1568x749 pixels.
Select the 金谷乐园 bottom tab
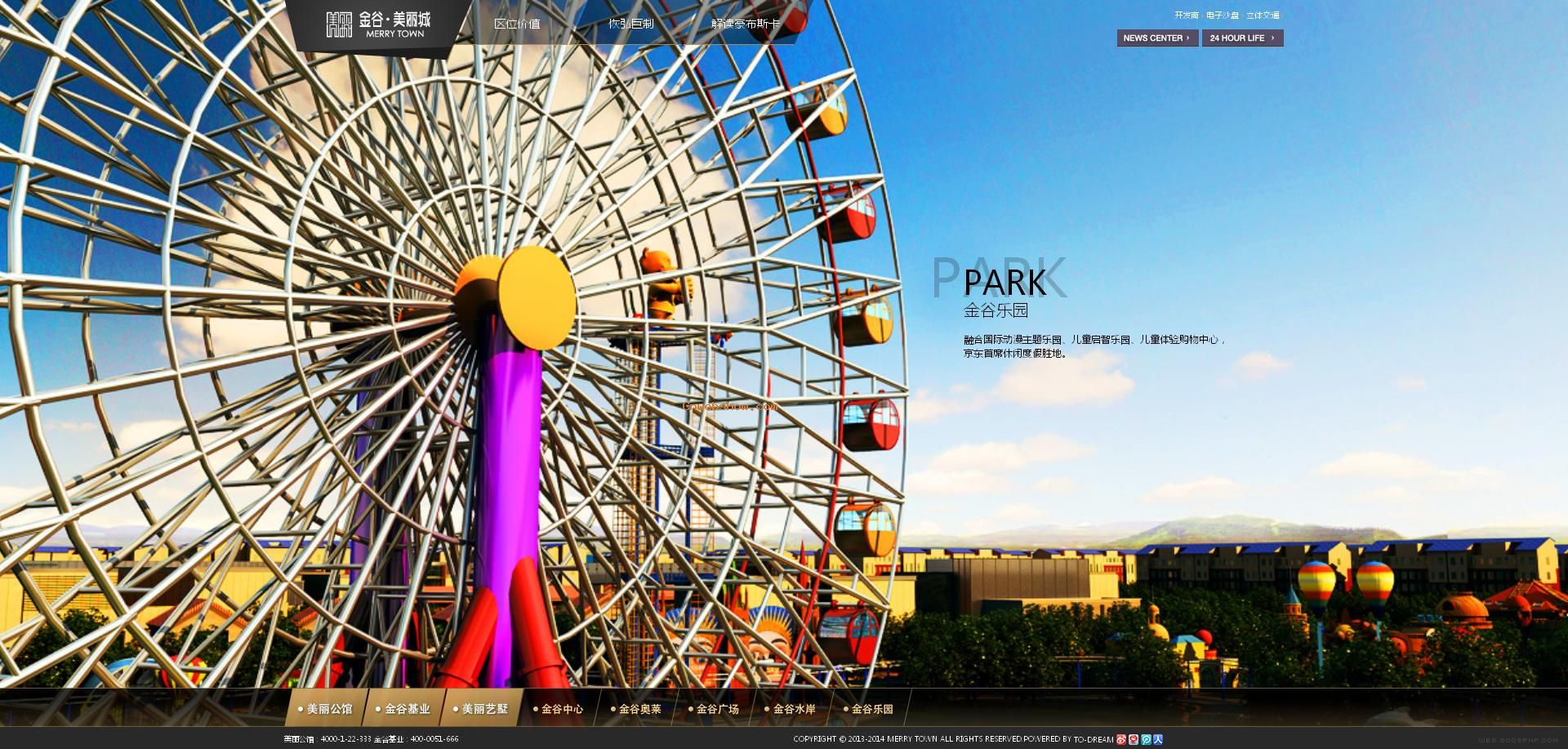[x=868, y=709]
